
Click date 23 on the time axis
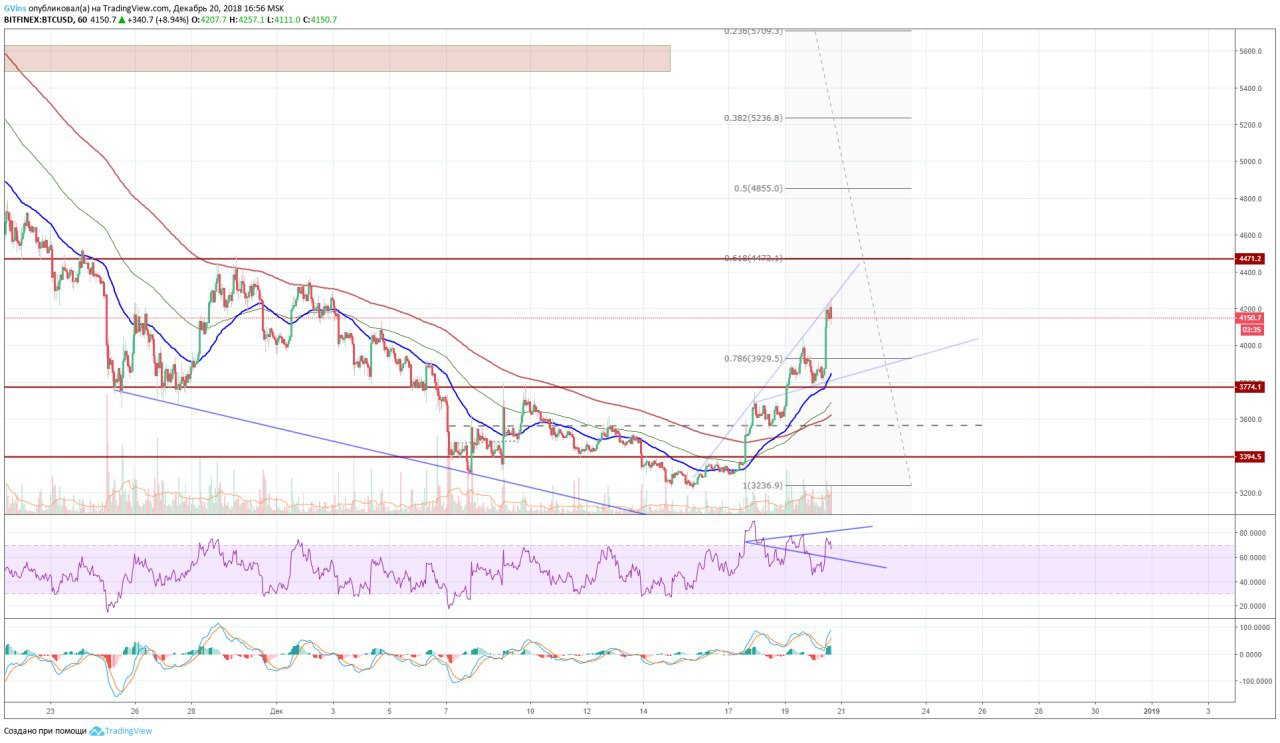coord(50,711)
